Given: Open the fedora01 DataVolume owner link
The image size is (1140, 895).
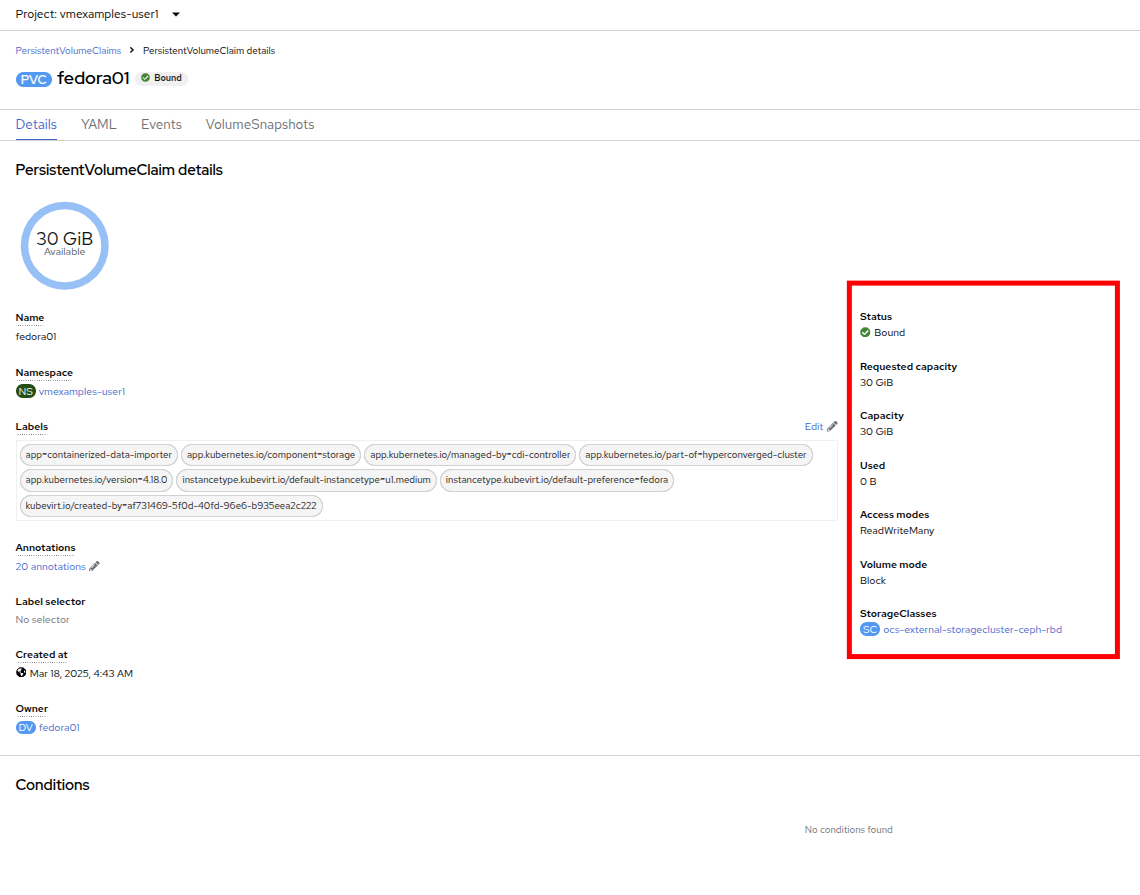Looking at the screenshot, I should click(59, 728).
